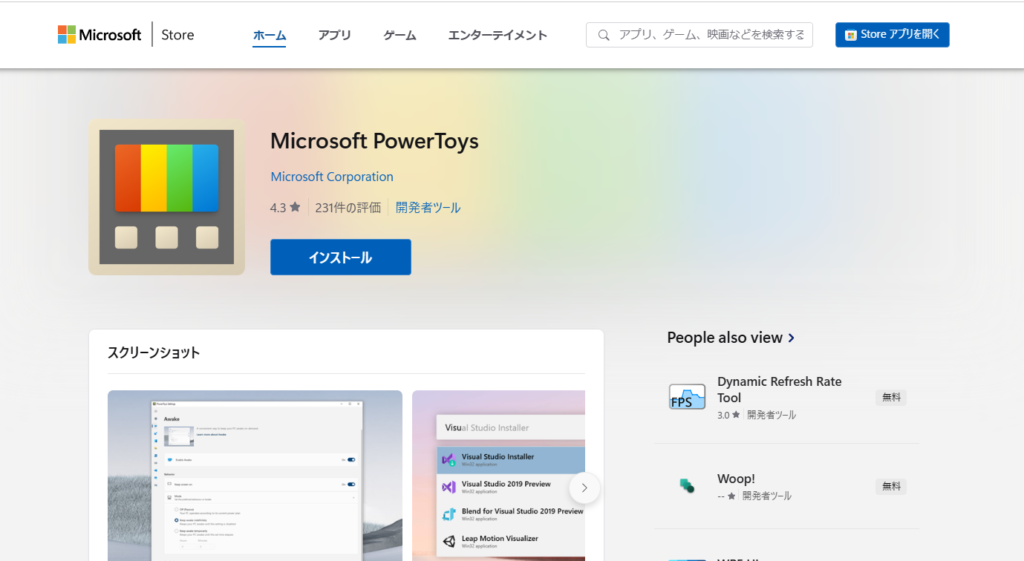1024x561 pixels.
Task: Click the Microsoft logo in header
Action: pos(99,35)
